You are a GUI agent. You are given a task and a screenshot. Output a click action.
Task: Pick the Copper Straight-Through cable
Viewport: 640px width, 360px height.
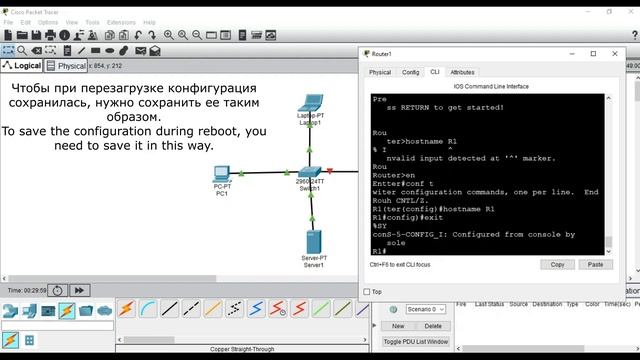point(170,309)
